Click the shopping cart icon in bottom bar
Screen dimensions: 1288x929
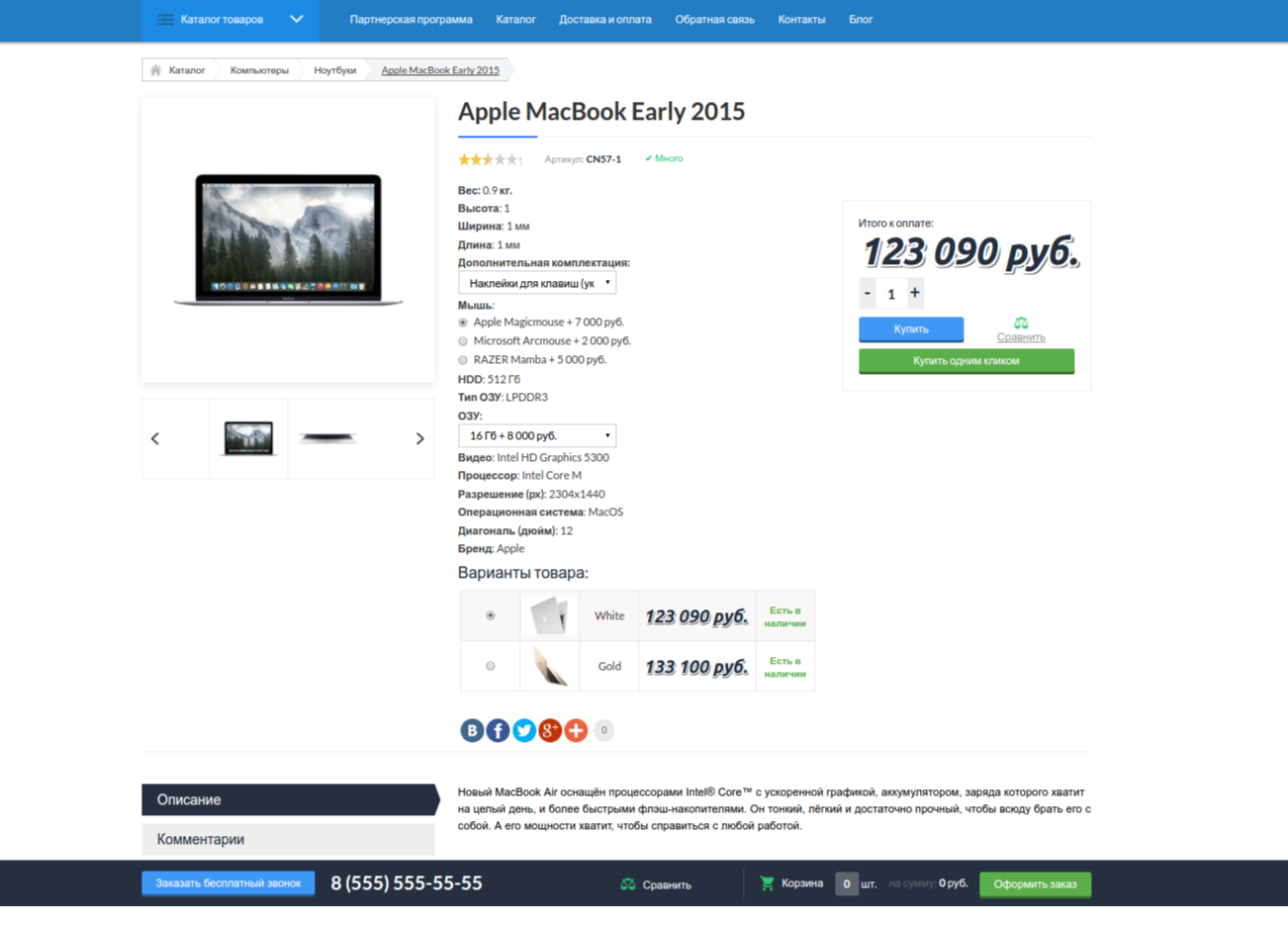pos(767,883)
